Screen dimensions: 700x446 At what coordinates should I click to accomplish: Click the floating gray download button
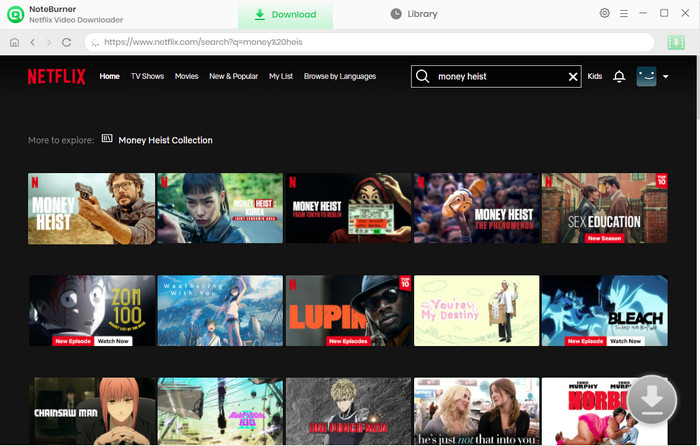652,400
